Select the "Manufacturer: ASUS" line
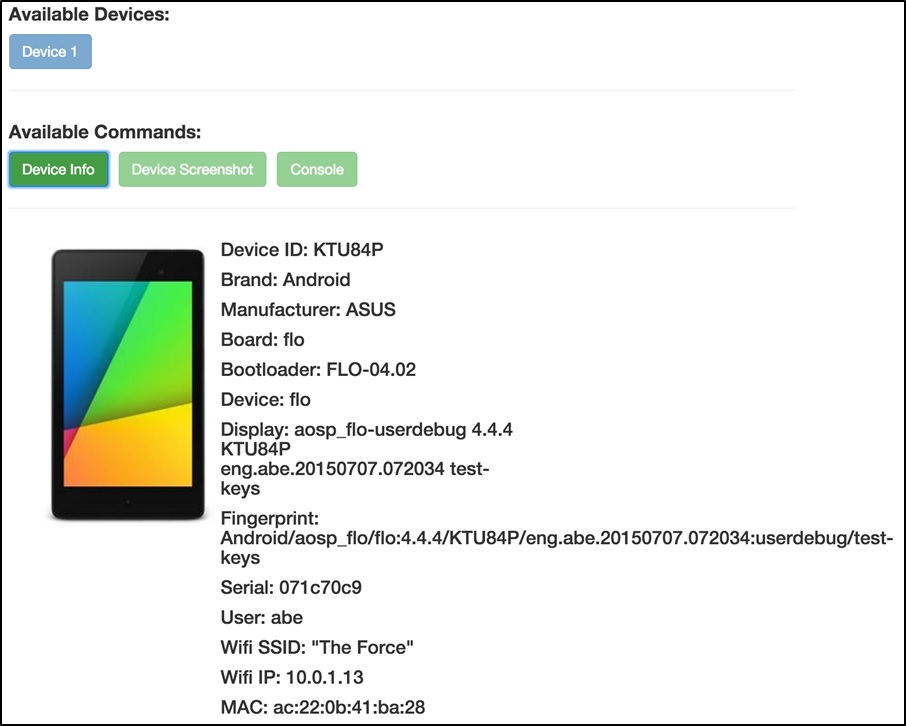 pyautogui.click(x=308, y=310)
